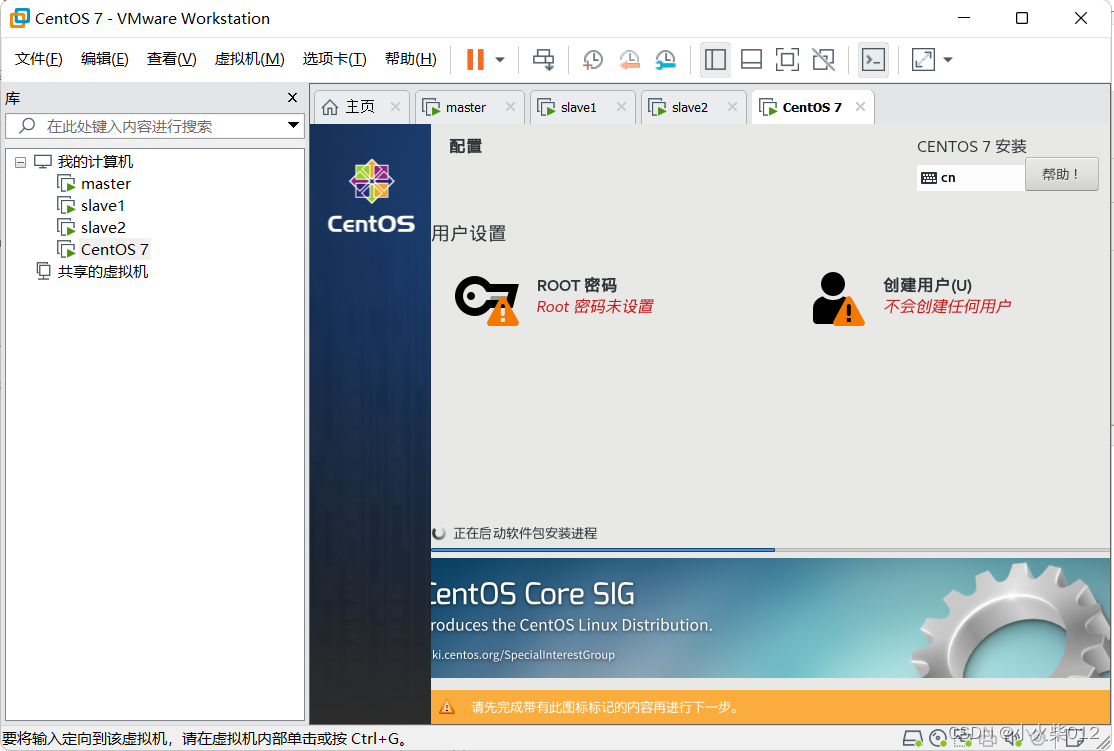Screen dimensions: 1114x751
Task: Click 不会创建任何用户 red warning text
Action: 947,306
